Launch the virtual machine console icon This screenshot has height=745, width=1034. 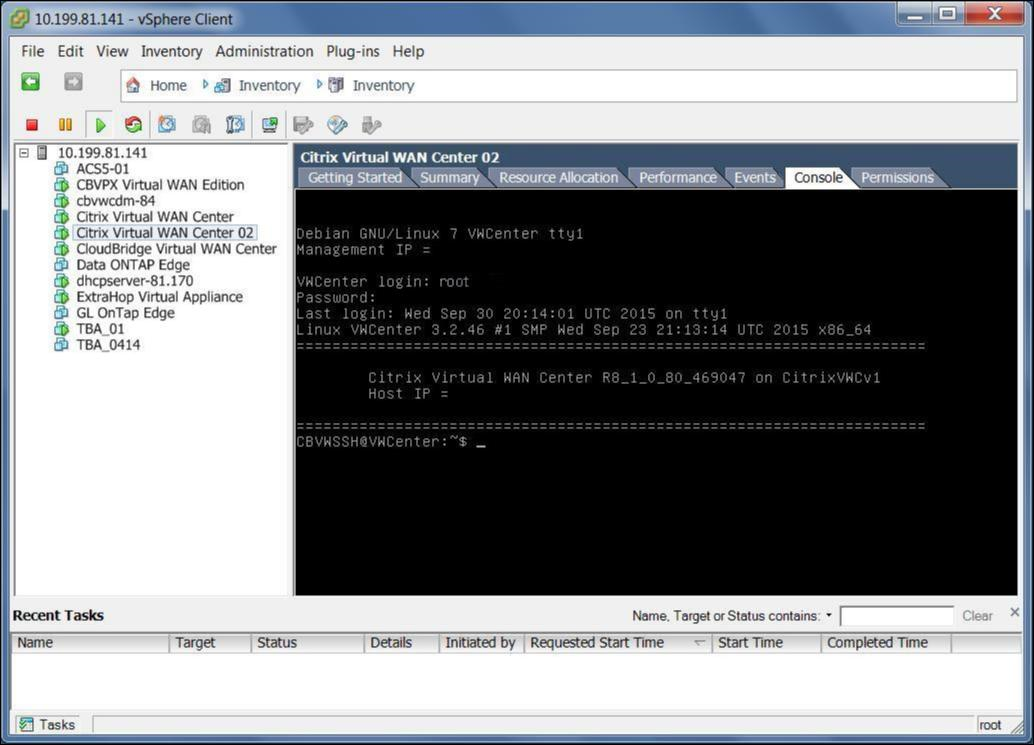point(270,125)
